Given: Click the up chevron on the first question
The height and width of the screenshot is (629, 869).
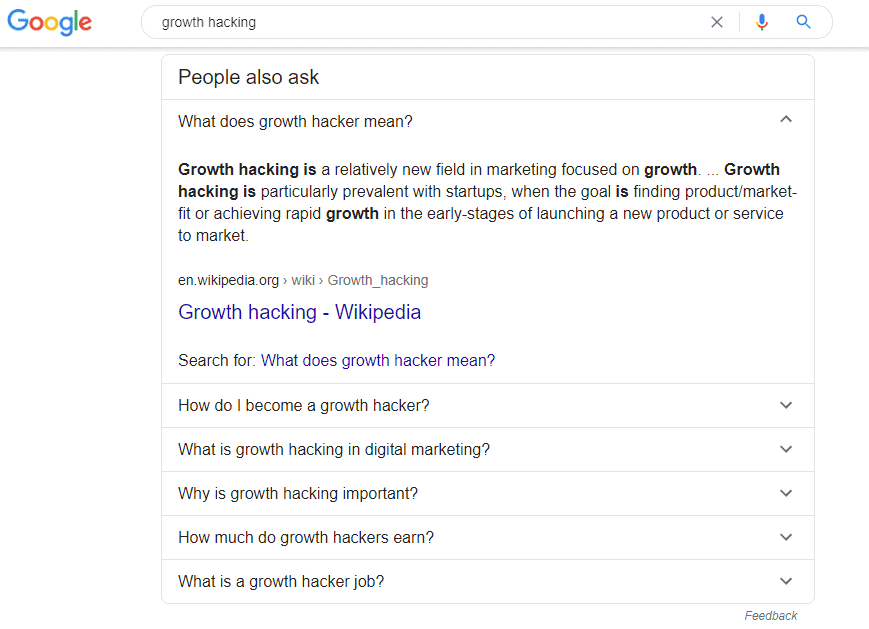Looking at the screenshot, I should tap(786, 120).
